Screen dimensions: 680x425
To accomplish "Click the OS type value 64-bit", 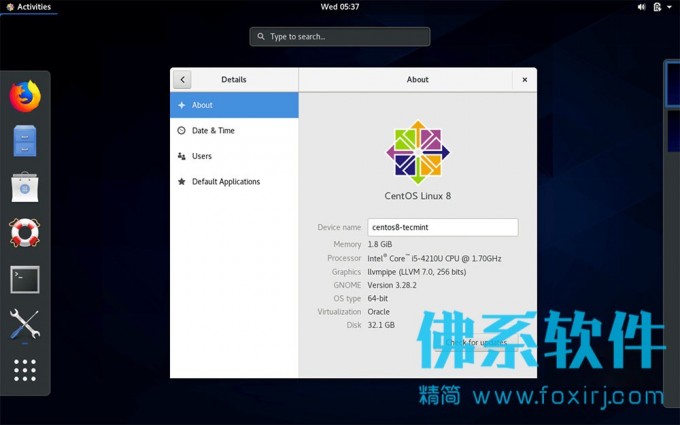I will (x=378, y=298).
